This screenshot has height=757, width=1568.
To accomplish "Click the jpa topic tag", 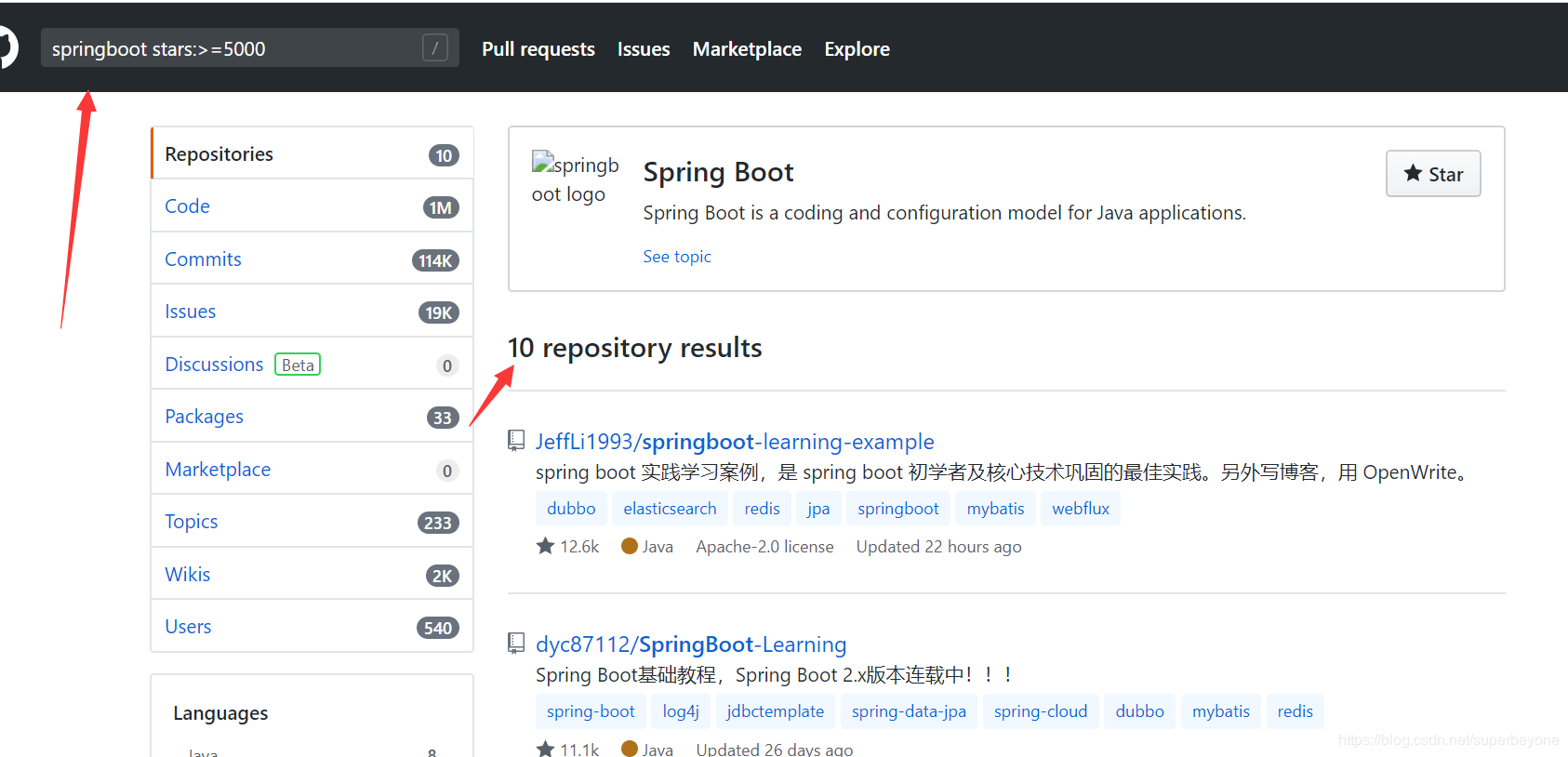I will pos(818,509).
